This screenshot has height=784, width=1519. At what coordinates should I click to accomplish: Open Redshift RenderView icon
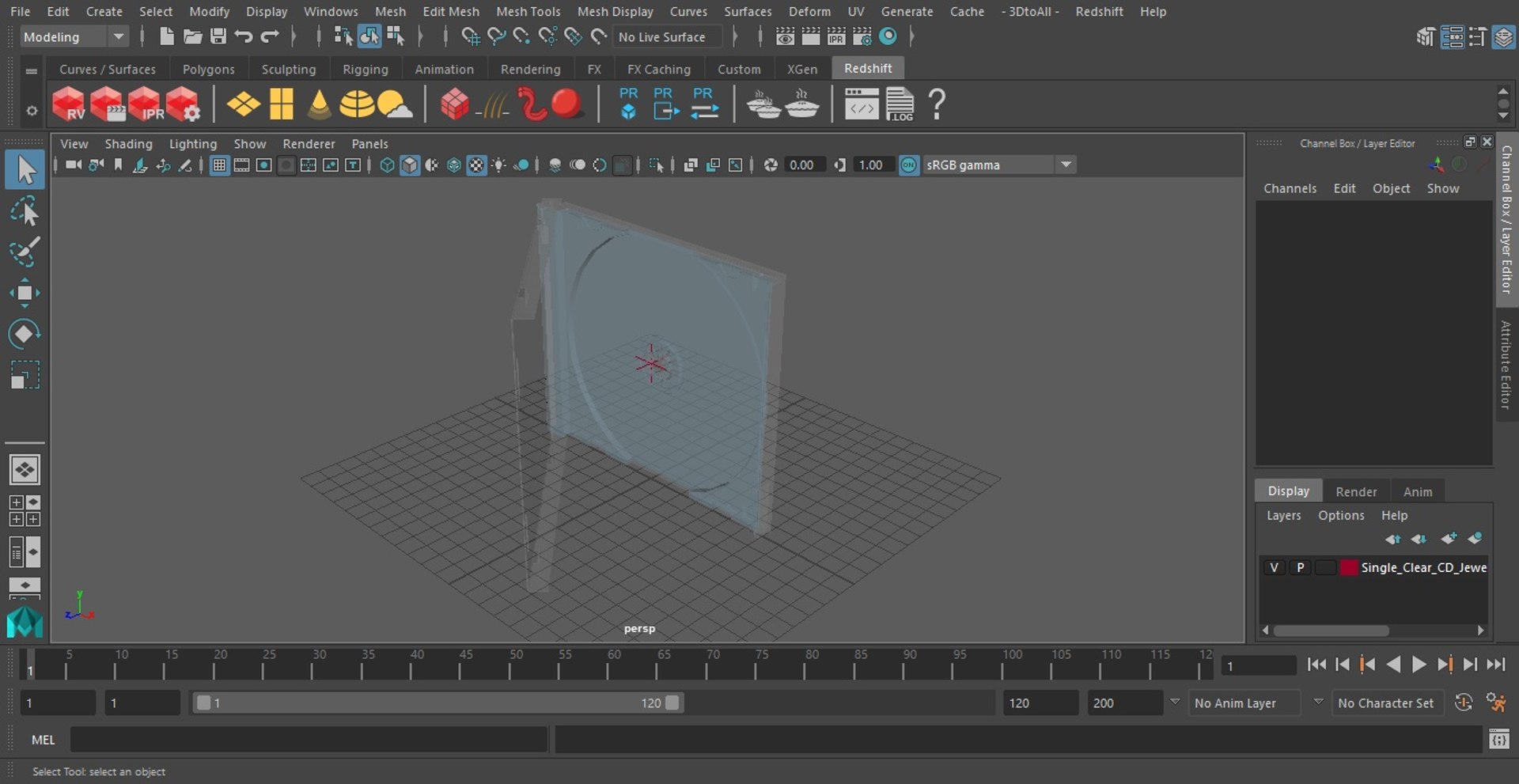pyautogui.click(x=68, y=104)
